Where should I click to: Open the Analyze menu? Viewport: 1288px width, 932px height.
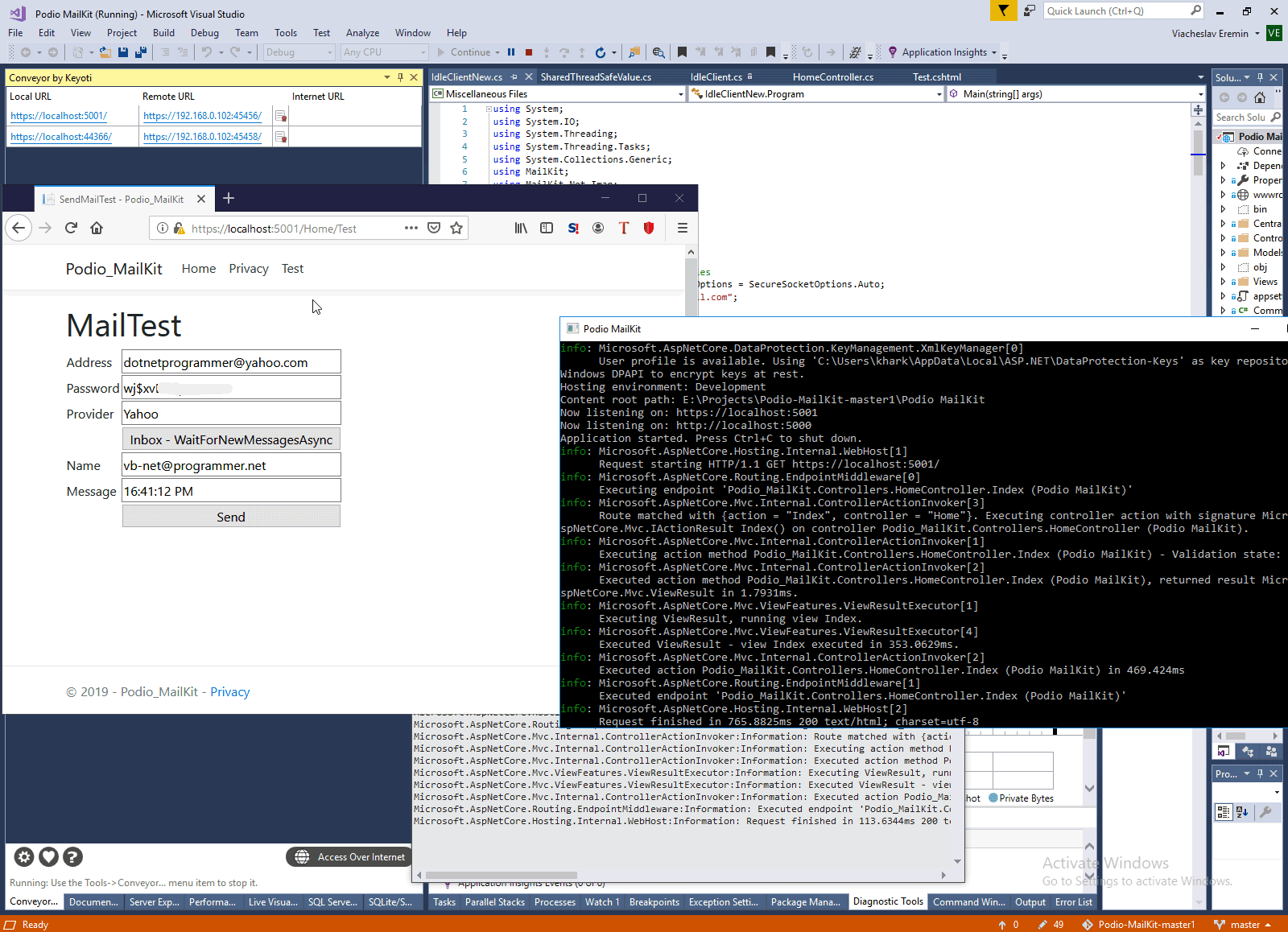tap(362, 33)
